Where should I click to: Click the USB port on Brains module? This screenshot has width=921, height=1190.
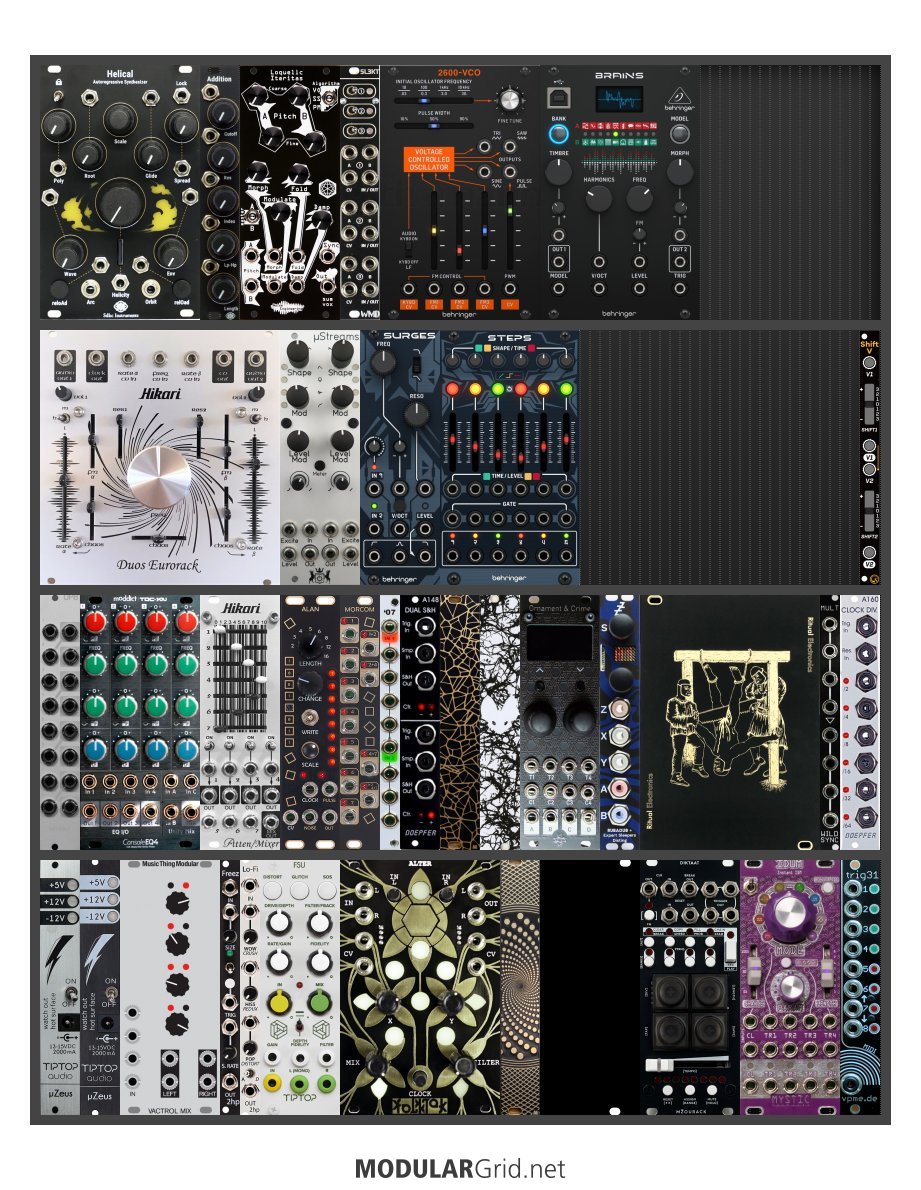point(559,98)
